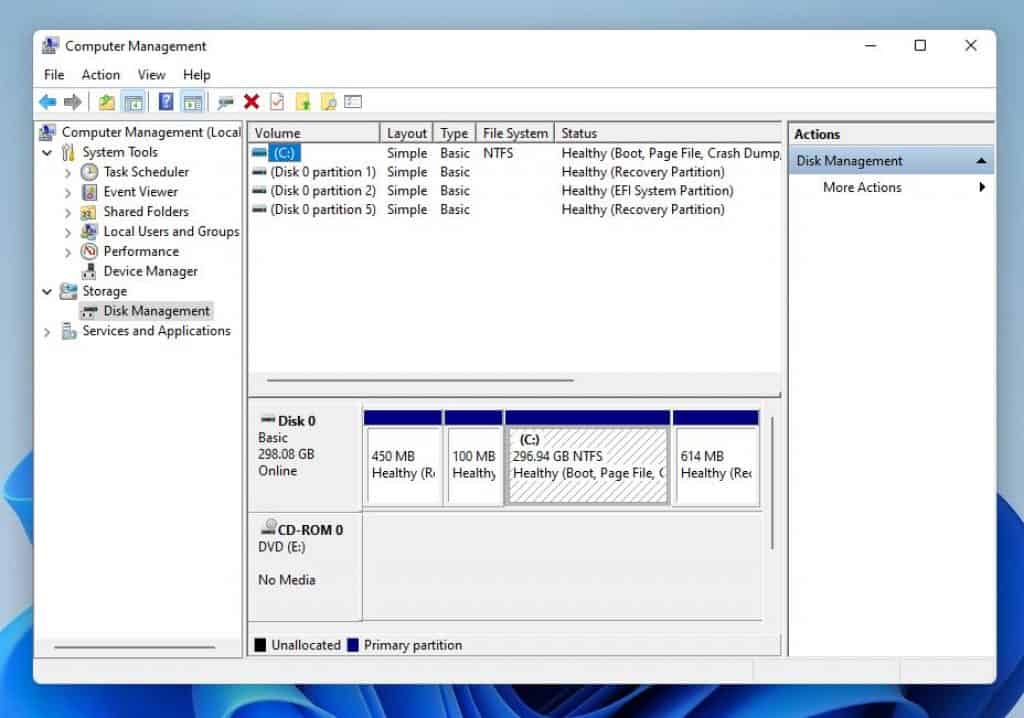Click the blue Primary partition legend swatch
Viewport: 1024px width, 718px height.
coord(353,645)
